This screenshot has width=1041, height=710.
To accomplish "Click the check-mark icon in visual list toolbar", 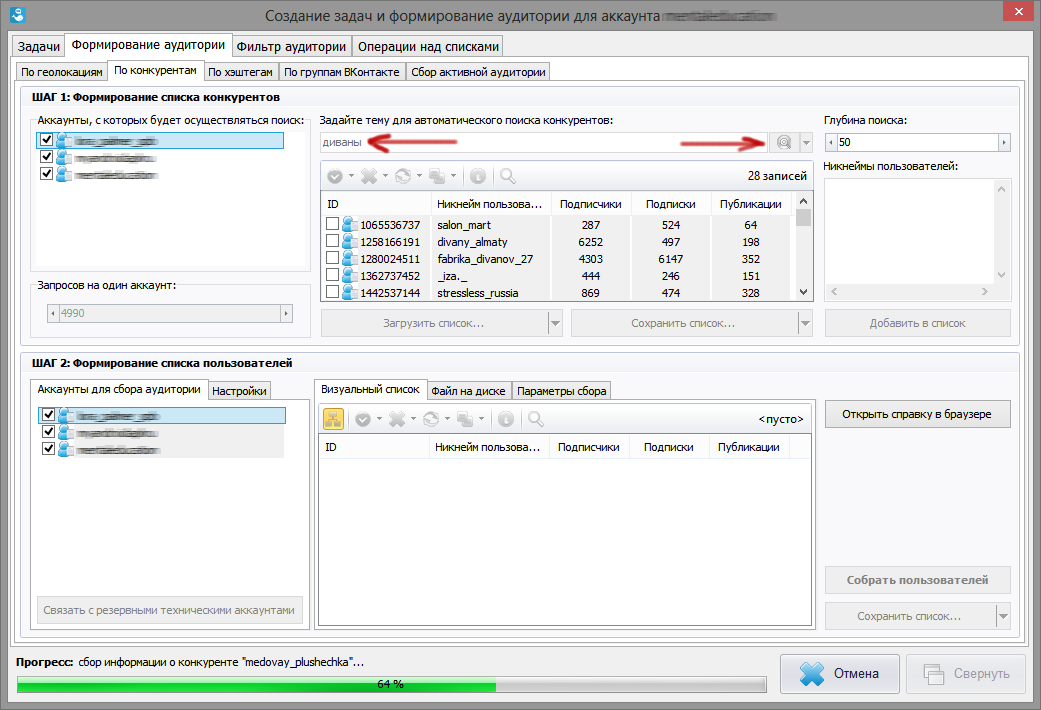I will tap(363, 419).
